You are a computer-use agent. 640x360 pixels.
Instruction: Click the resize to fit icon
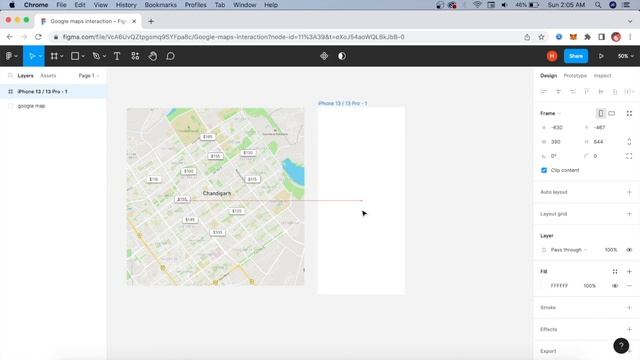tap(629, 113)
